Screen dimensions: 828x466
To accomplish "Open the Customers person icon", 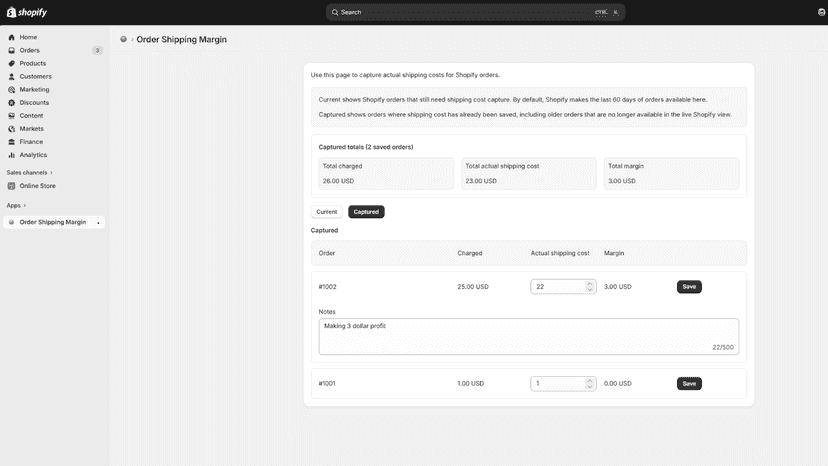I will coord(12,77).
